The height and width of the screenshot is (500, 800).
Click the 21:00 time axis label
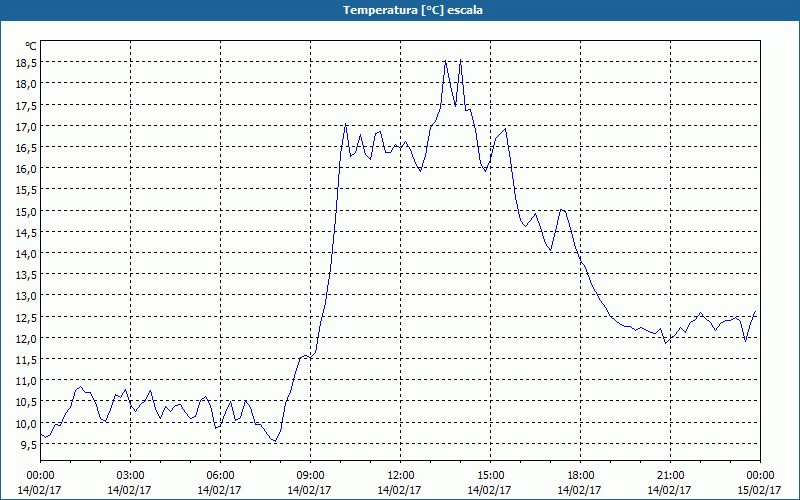[x=670, y=476]
